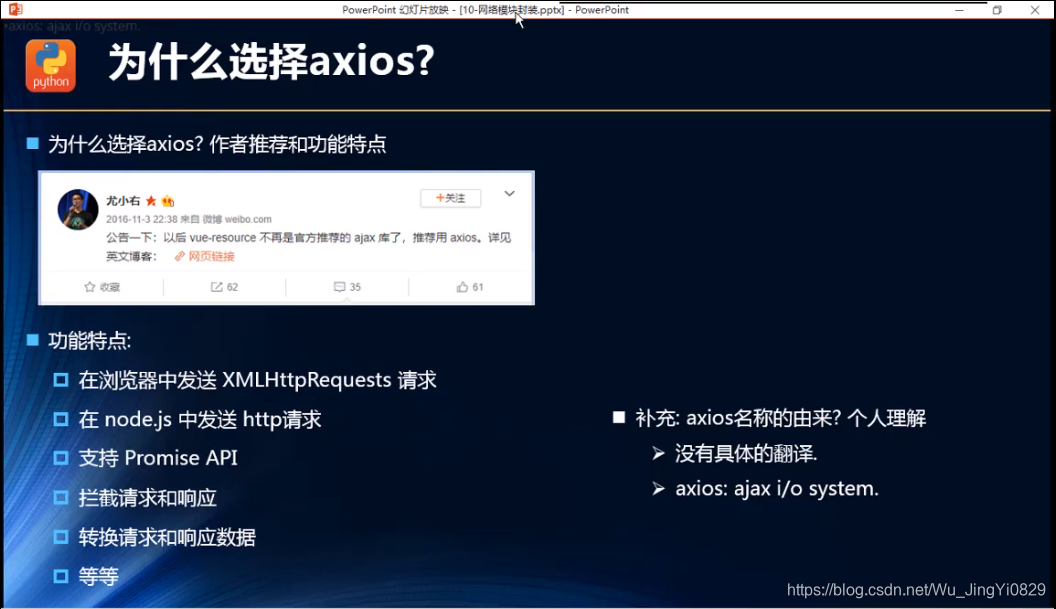Restore down the PowerPoint window
The width and height of the screenshot is (1056, 609).
coord(997,10)
